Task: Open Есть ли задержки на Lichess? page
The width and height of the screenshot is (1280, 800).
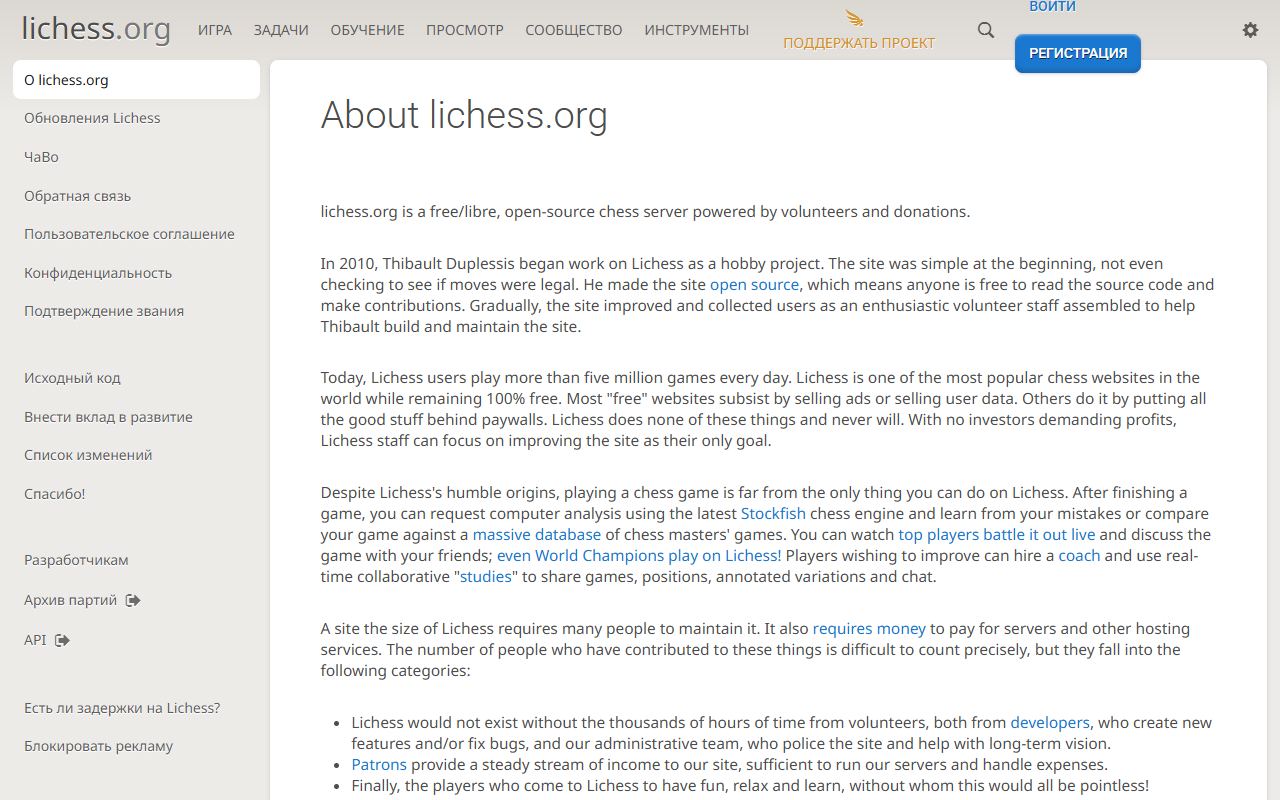Action: (x=122, y=708)
